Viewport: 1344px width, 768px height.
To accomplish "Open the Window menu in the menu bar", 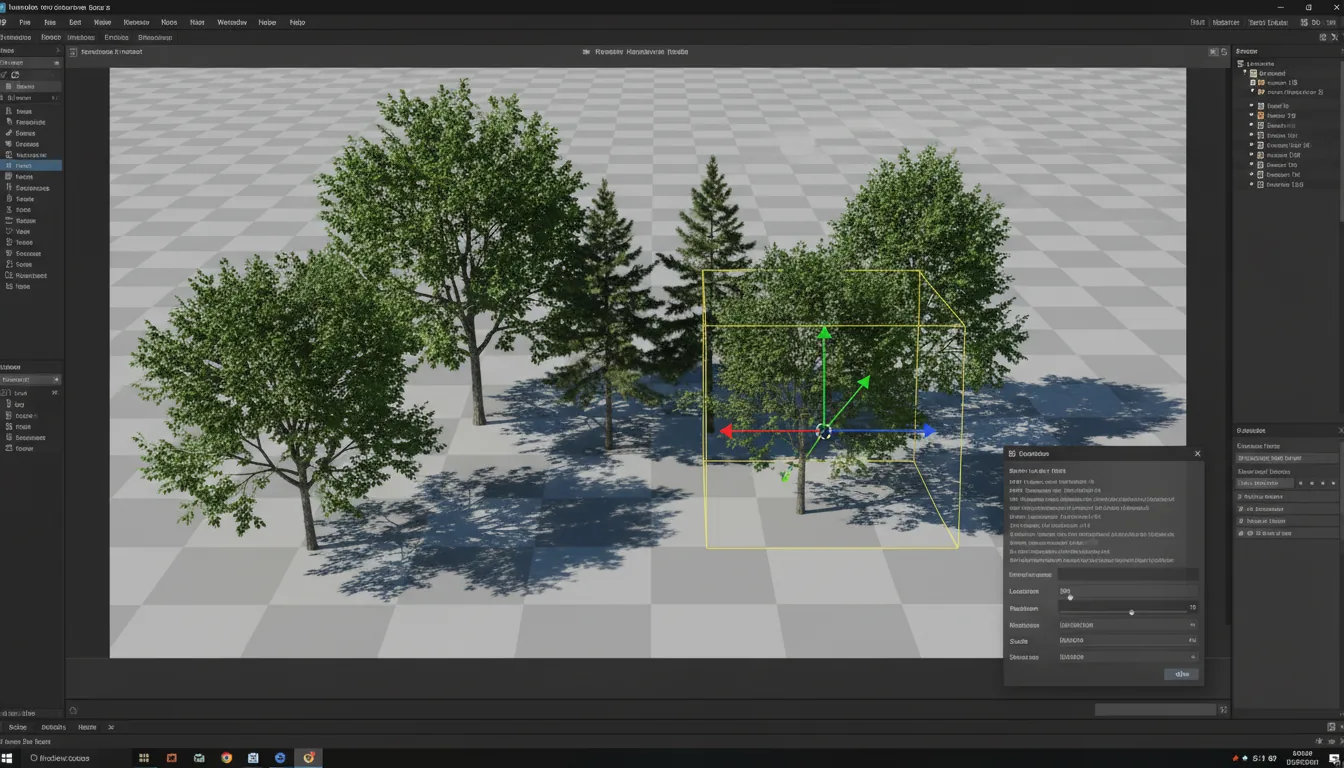I will pyautogui.click(x=232, y=22).
